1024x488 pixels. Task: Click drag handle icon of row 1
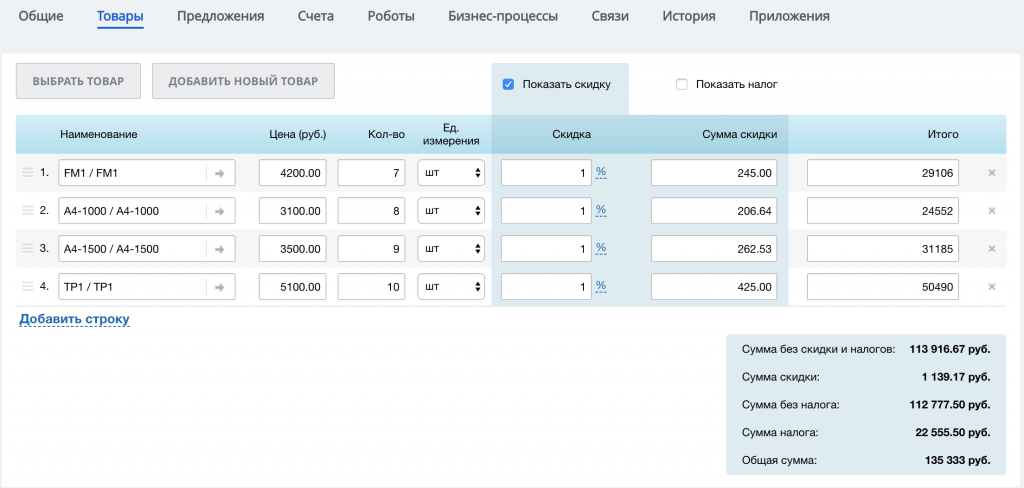(28, 173)
